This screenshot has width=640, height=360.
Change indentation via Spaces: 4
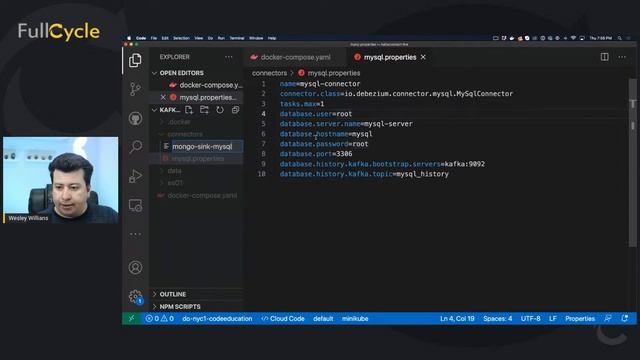click(498, 318)
